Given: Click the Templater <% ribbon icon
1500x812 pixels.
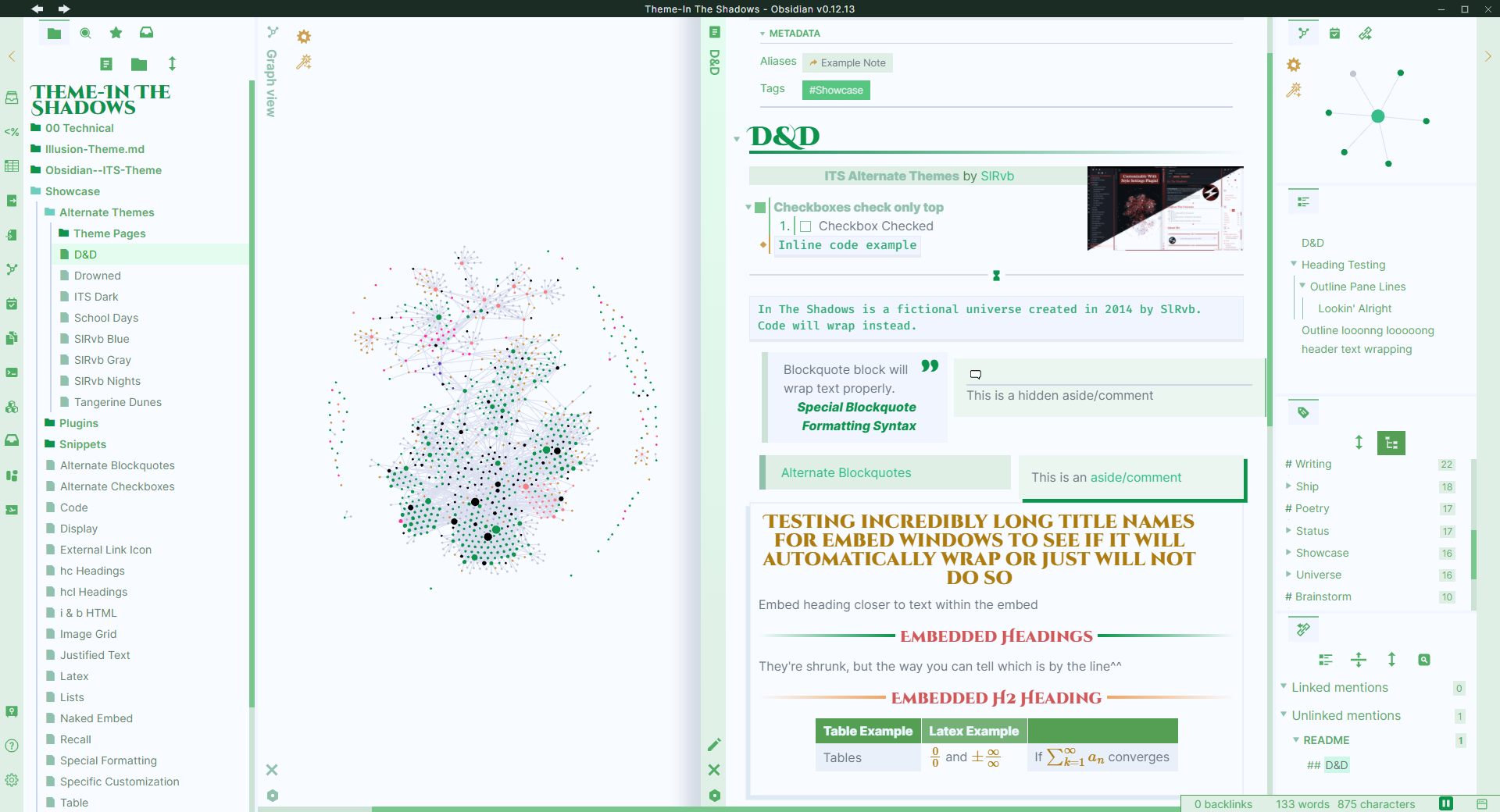Looking at the screenshot, I should tap(12, 132).
